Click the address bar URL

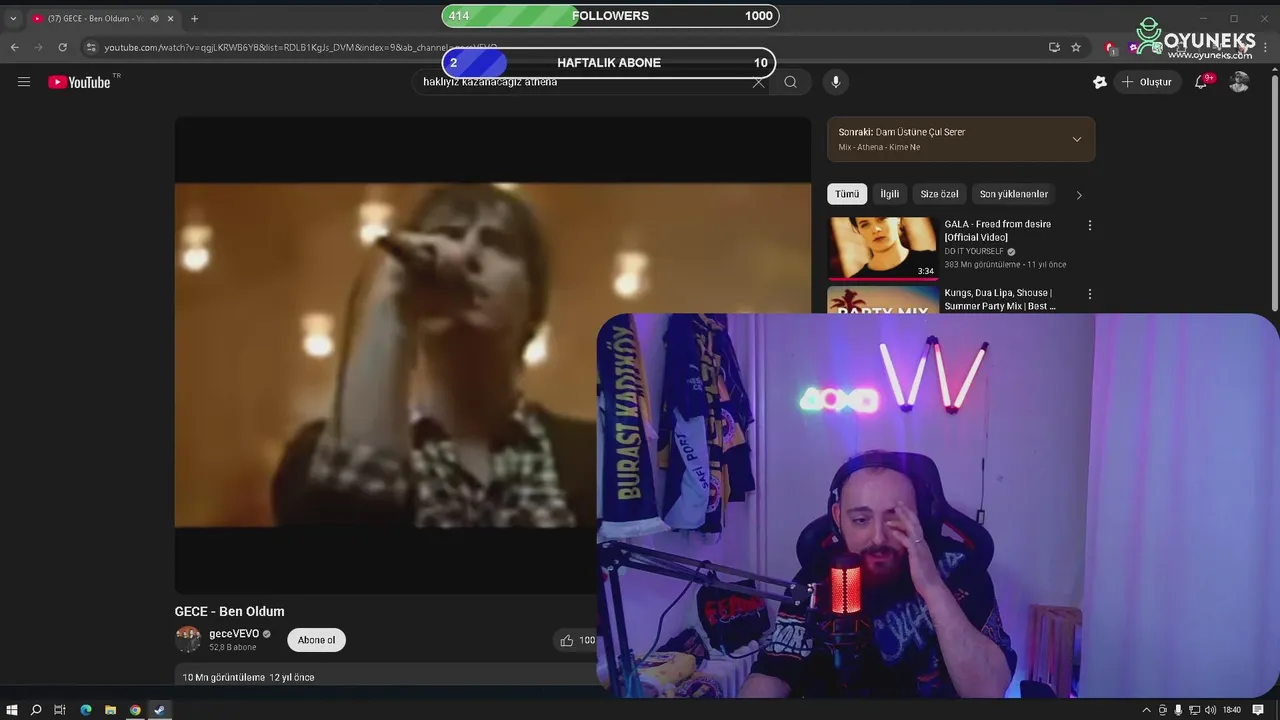pos(300,47)
